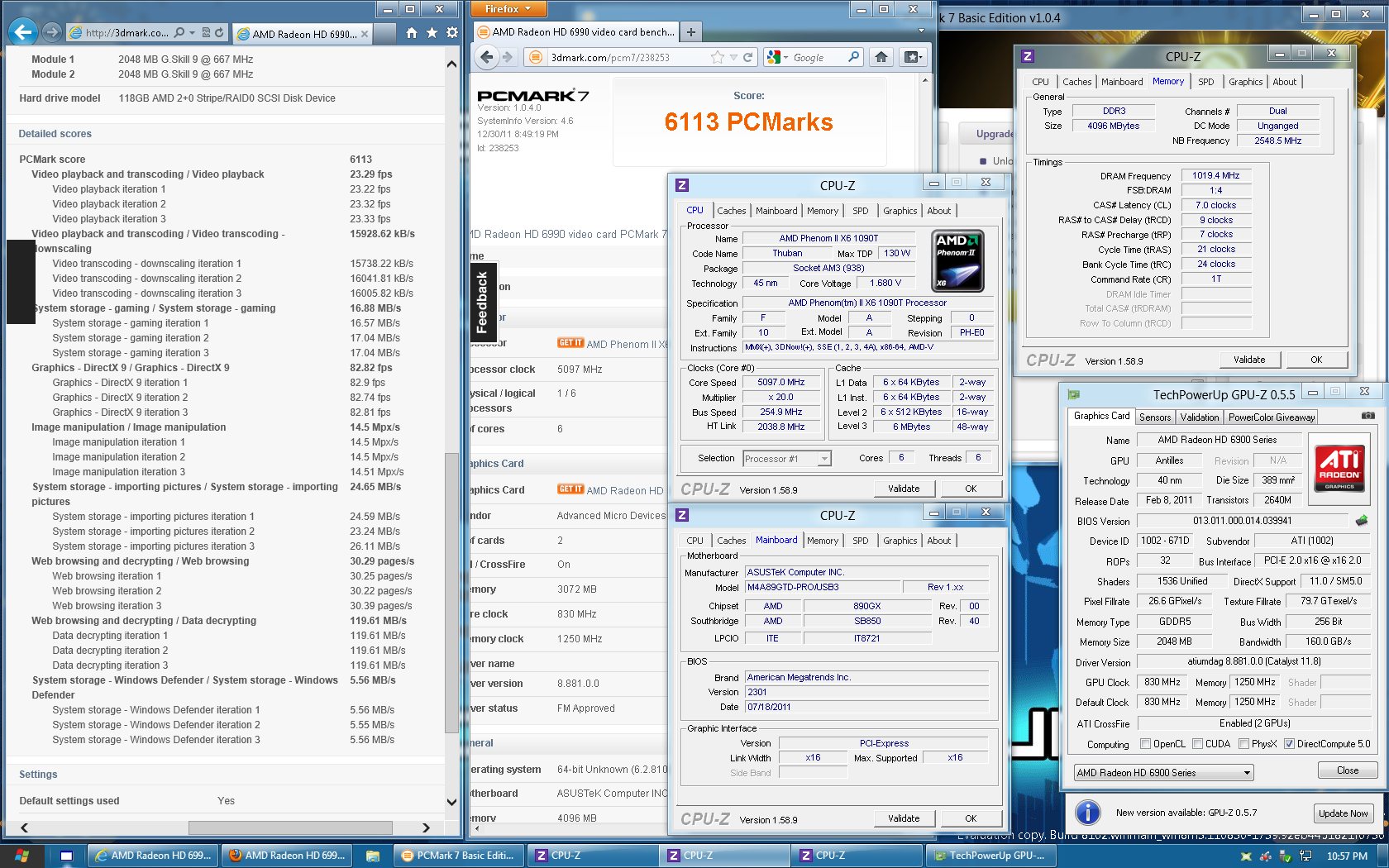1389x868 pixels.
Task: Open the AMD Radeon HD 6900 Series GPU dropdown
Action: 1163,773
